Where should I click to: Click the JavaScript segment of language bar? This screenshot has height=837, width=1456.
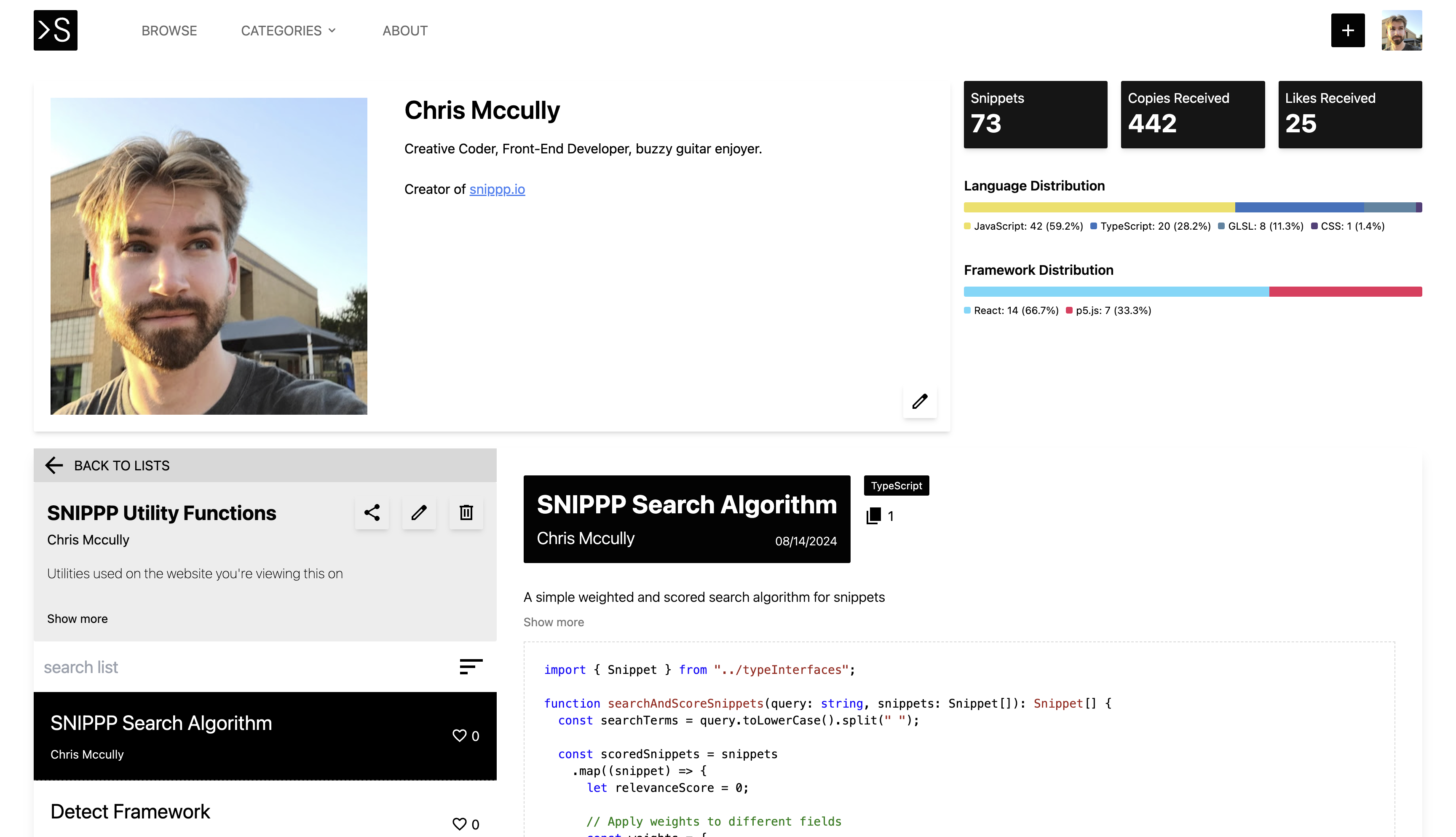[1099, 207]
